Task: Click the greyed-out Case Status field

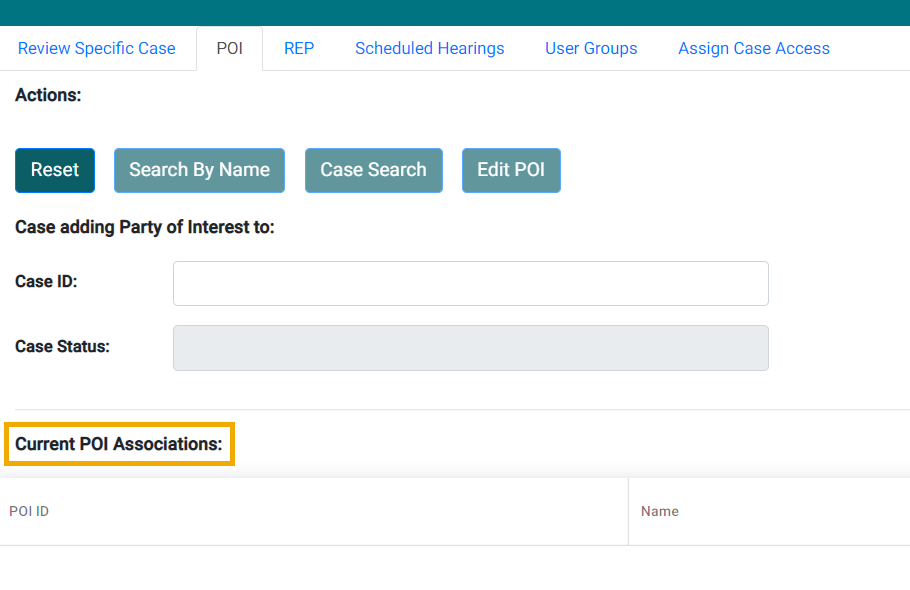Action: pyautogui.click(x=470, y=348)
